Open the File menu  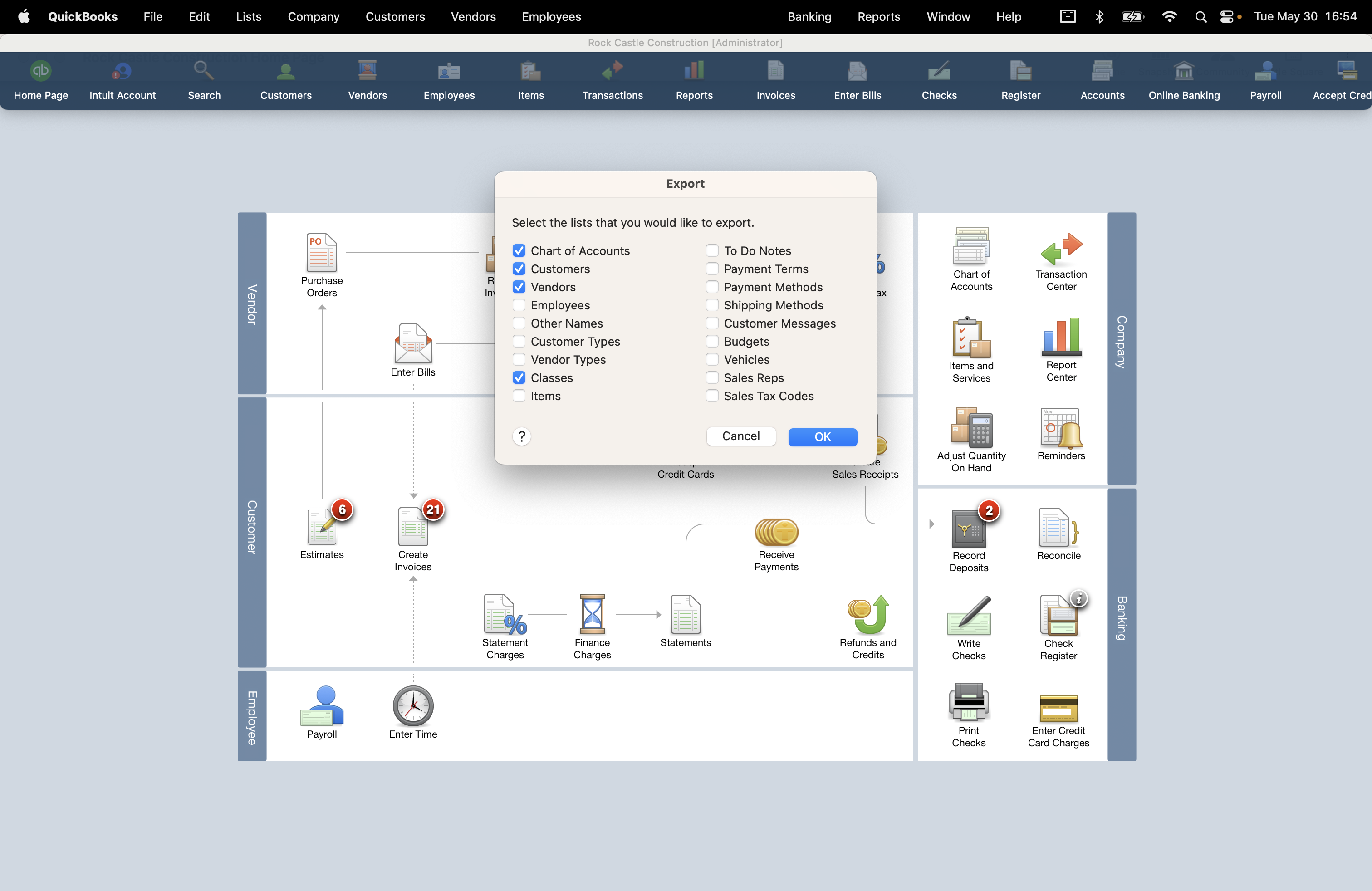point(153,16)
